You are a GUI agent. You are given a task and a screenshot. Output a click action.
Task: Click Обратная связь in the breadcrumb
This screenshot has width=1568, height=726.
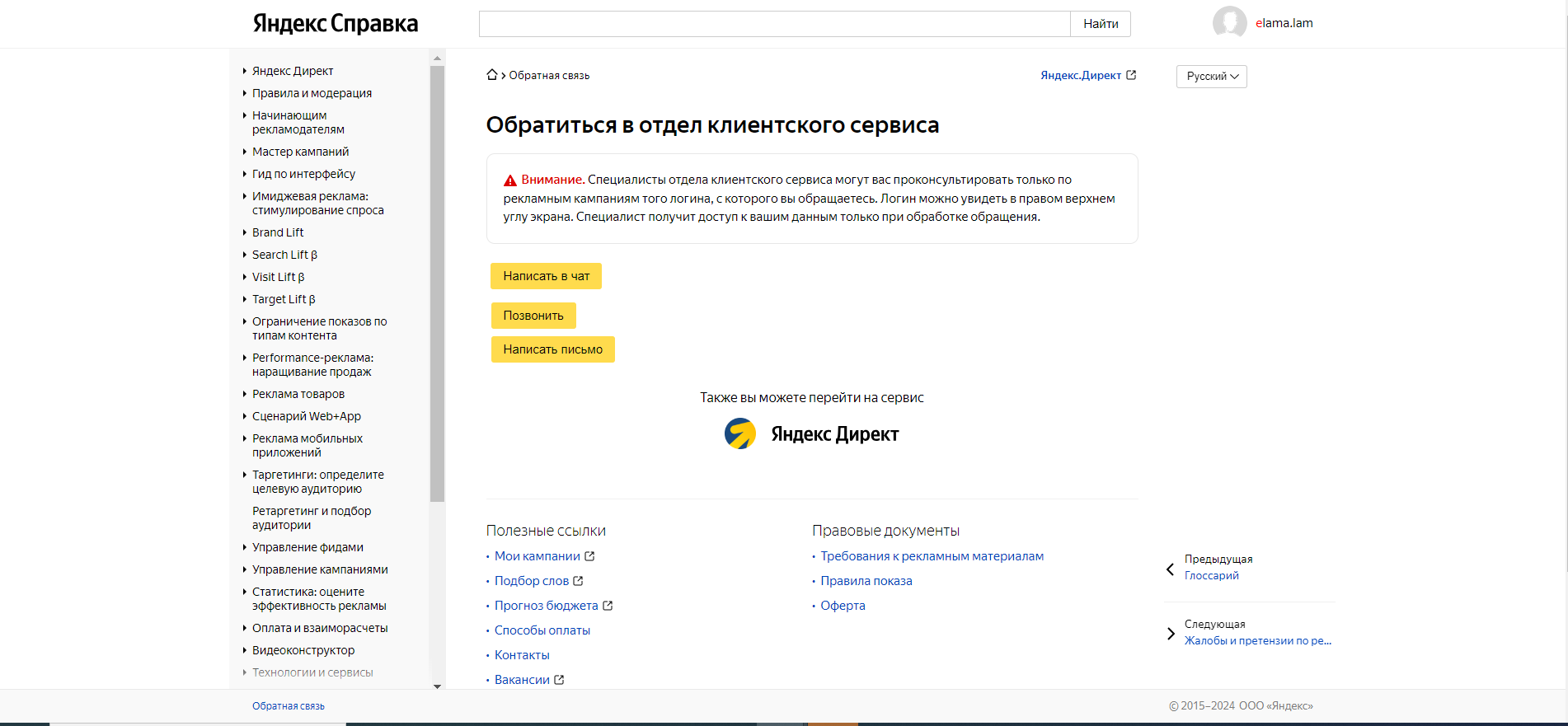coord(549,75)
